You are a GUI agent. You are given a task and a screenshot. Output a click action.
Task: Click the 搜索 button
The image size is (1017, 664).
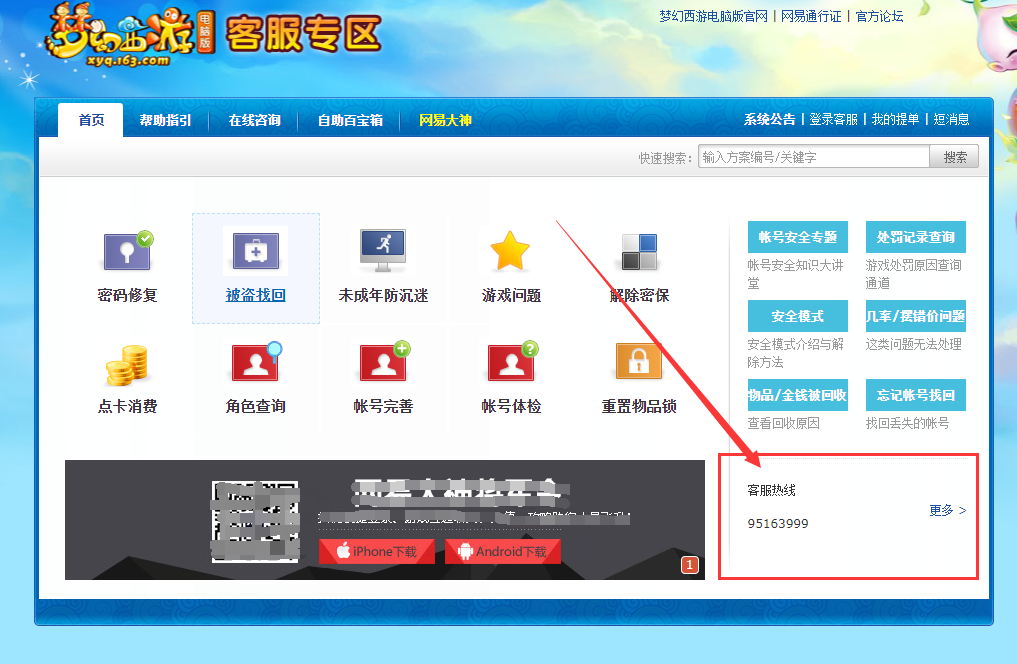pyautogui.click(x=955, y=157)
